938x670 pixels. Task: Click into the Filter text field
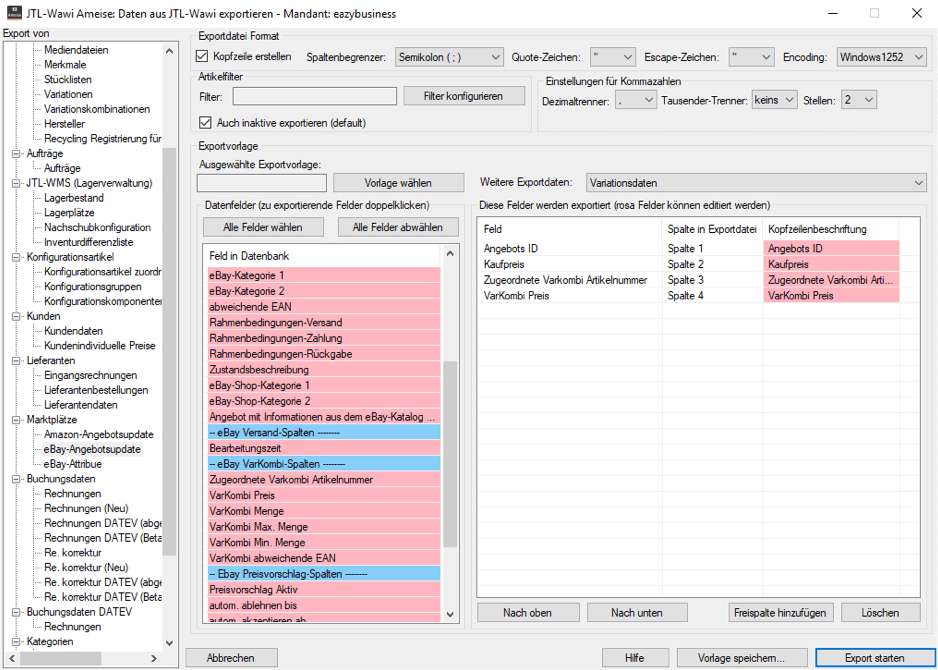pos(315,96)
